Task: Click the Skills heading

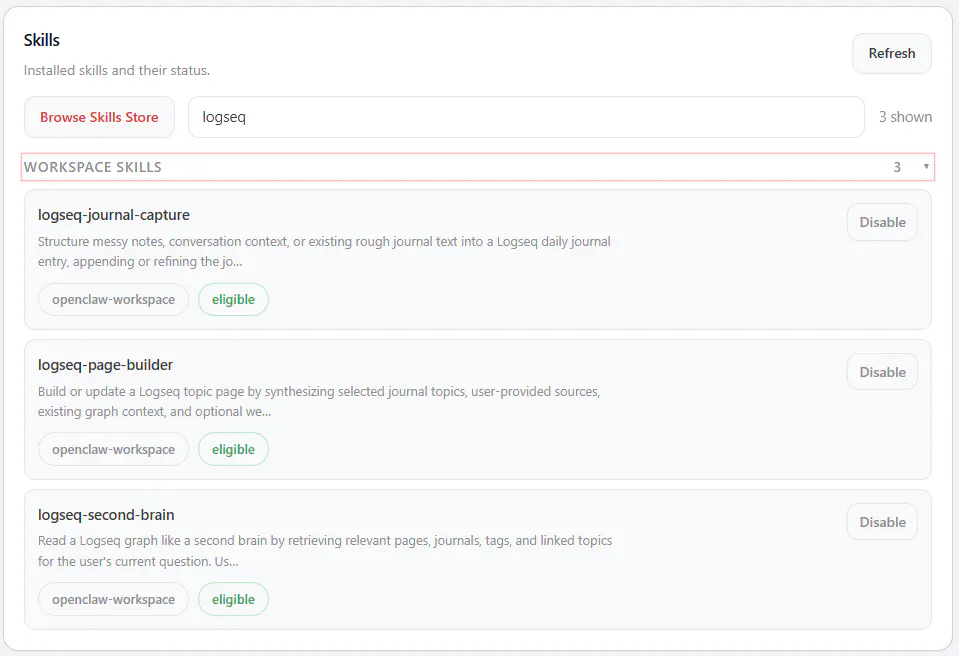Action: pos(42,40)
